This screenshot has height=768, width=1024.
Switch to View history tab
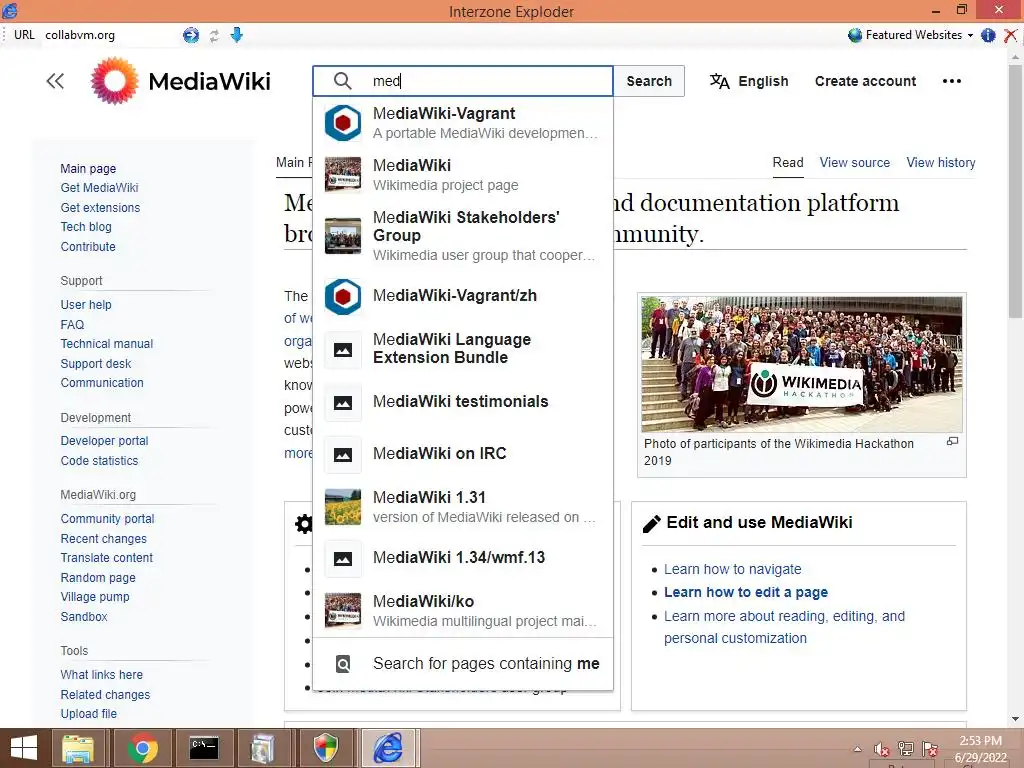940,163
